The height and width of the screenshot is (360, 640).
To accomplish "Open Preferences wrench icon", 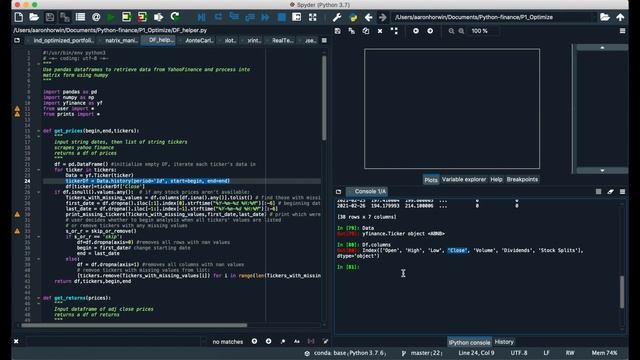I will click(x=337, y=17).
